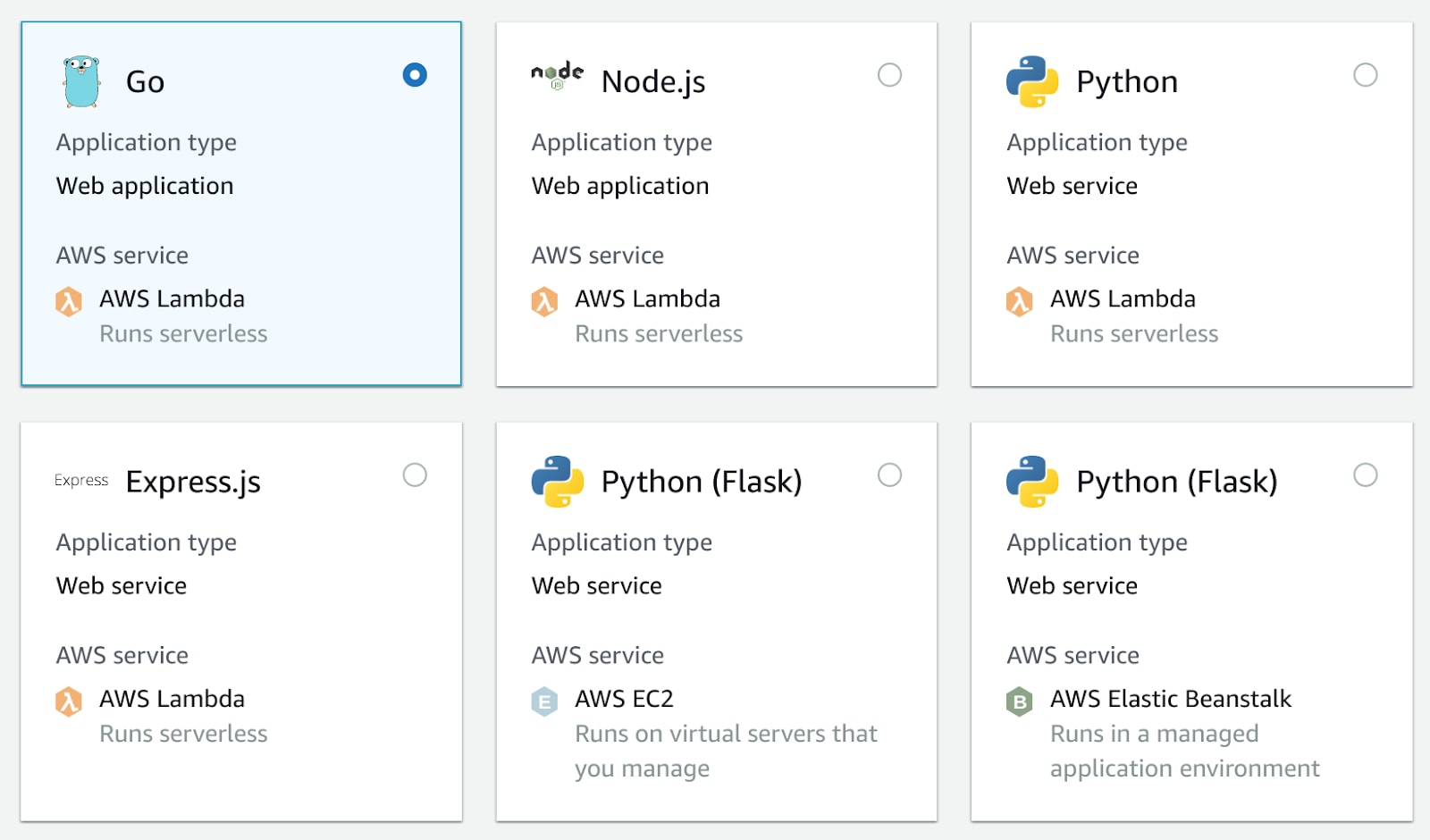Click 'Application type' heading in the Go card

click(147, 143)
